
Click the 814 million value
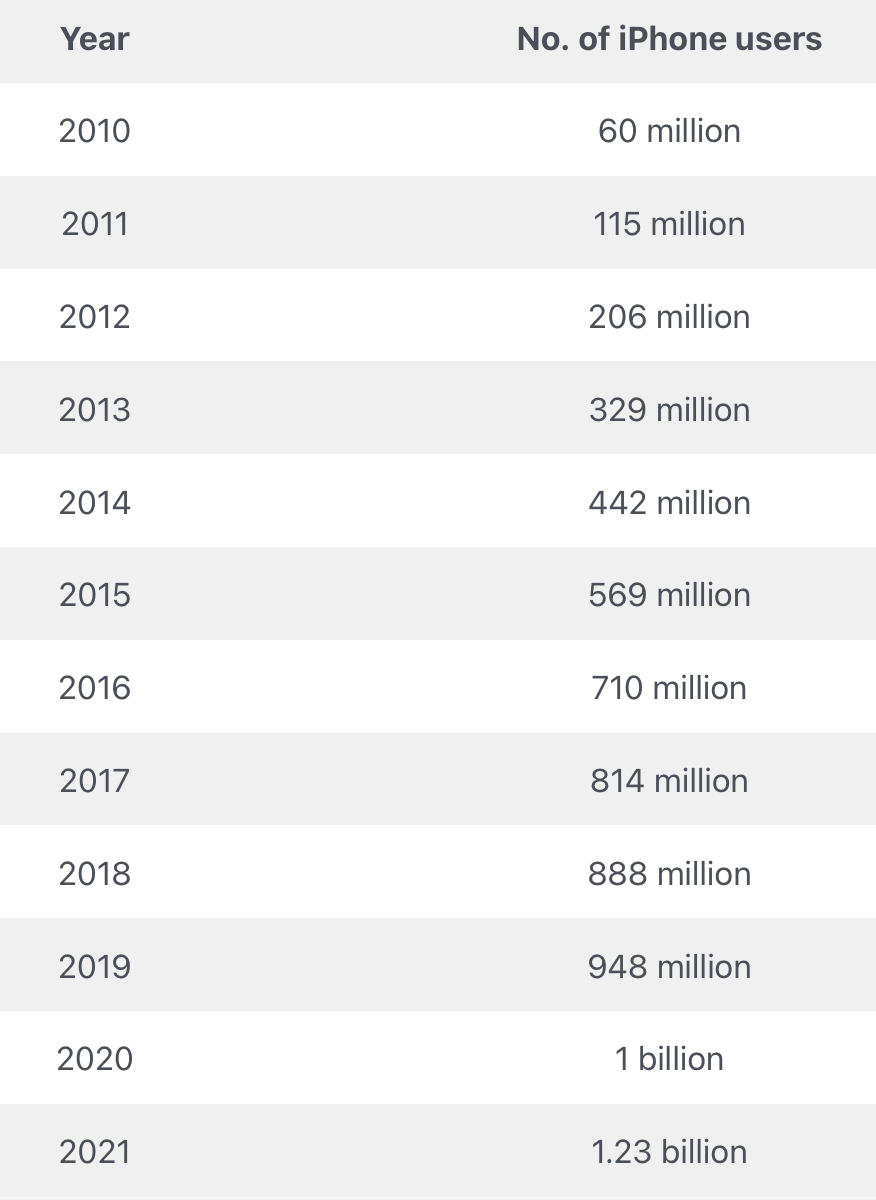pos(669,780)
